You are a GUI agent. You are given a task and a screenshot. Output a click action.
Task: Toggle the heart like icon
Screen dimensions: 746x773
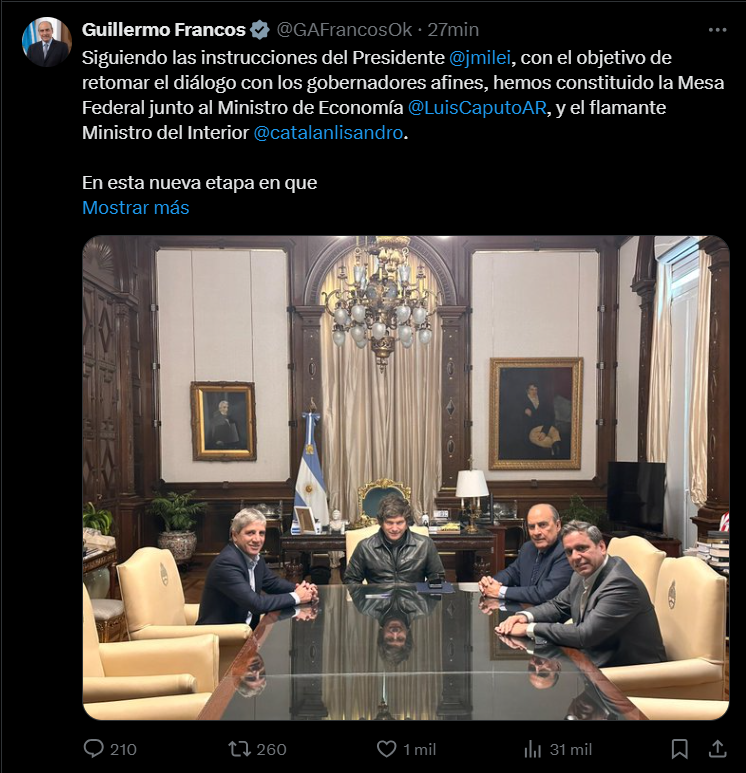(x=386, y=748)
